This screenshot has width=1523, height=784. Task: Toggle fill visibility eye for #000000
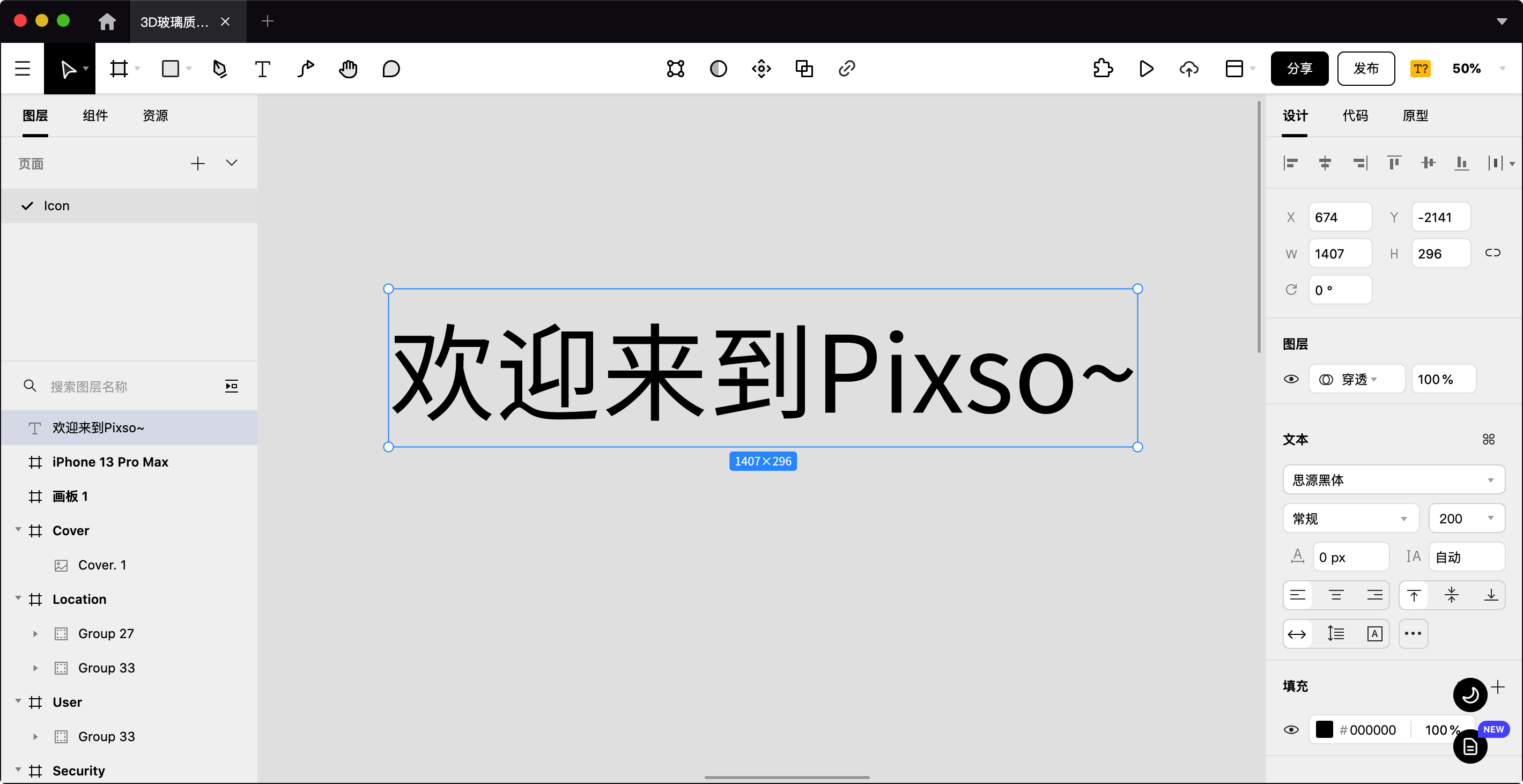click(1291, 730)
